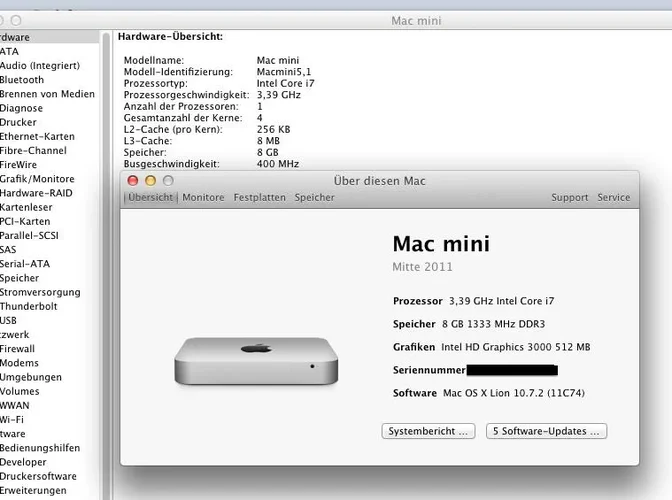Screen dimensions: 672x500
Task: Open 5 Software-Updates button
Action: [x=546, y=431]
